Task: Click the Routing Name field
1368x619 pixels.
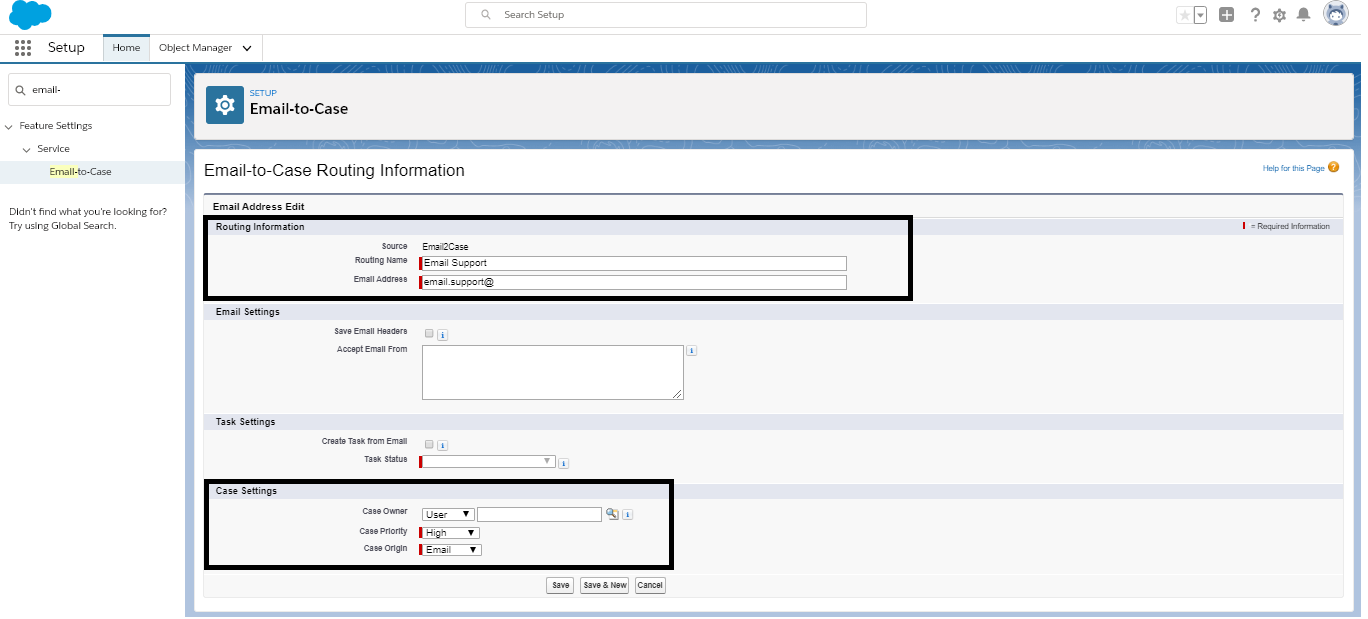Action: tap(634, 263)
